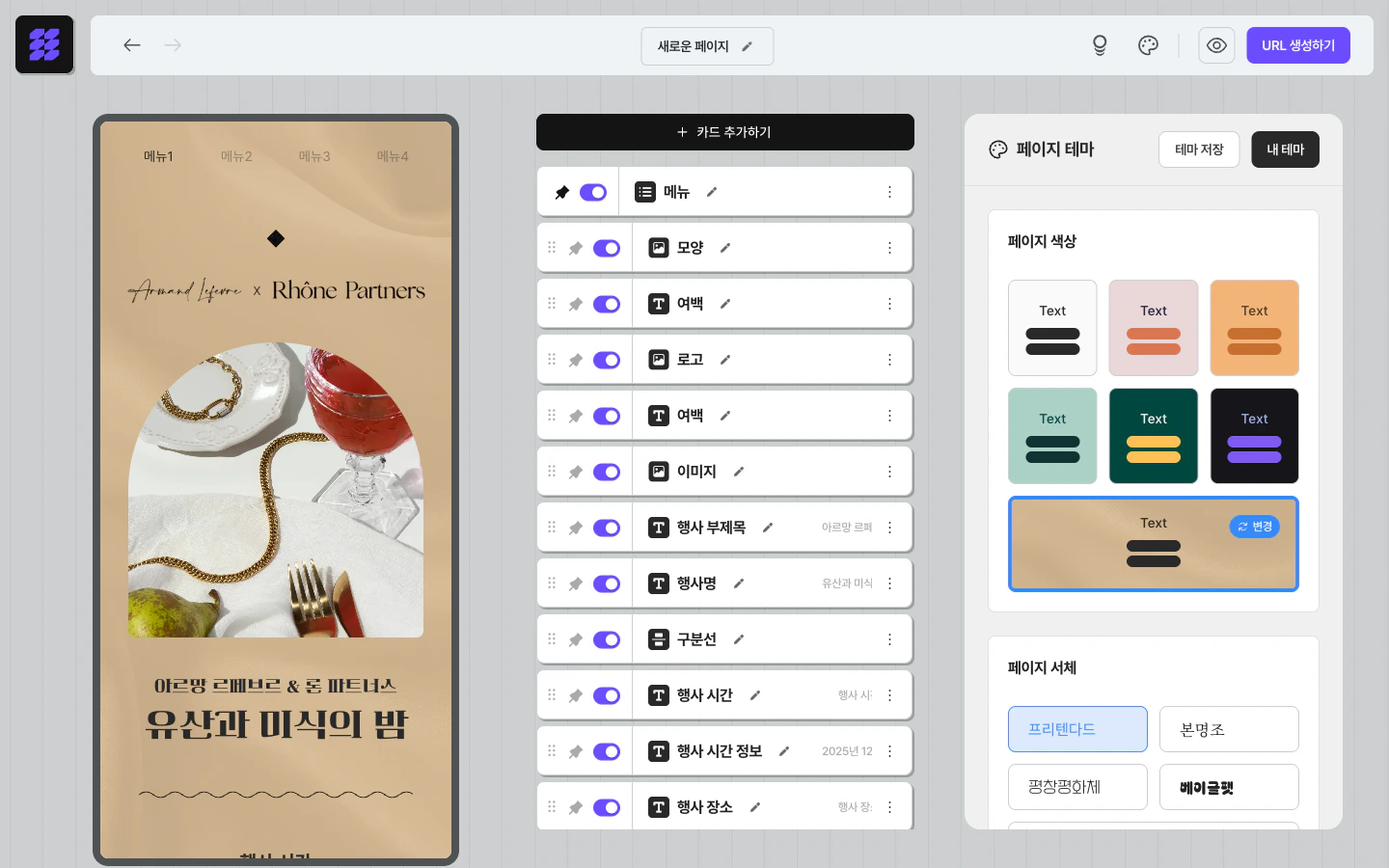Choose the white page color theme
The width and height of the screenshot is (1389, 868).
[x=1052, y=328]
